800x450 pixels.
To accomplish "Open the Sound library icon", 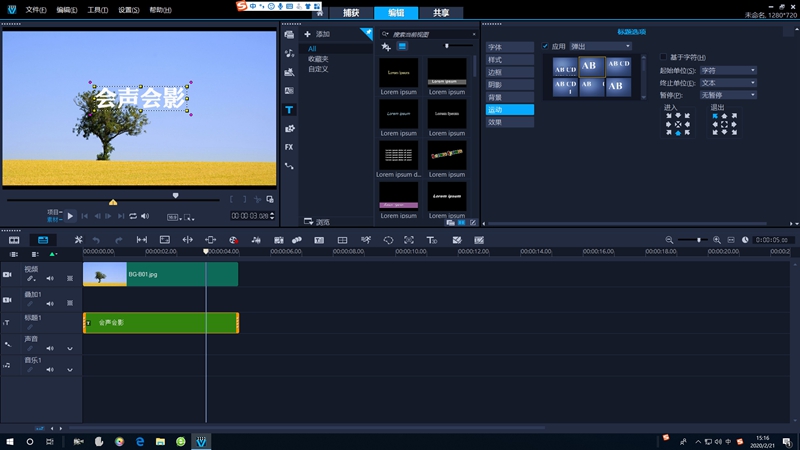I will (289, 53).
